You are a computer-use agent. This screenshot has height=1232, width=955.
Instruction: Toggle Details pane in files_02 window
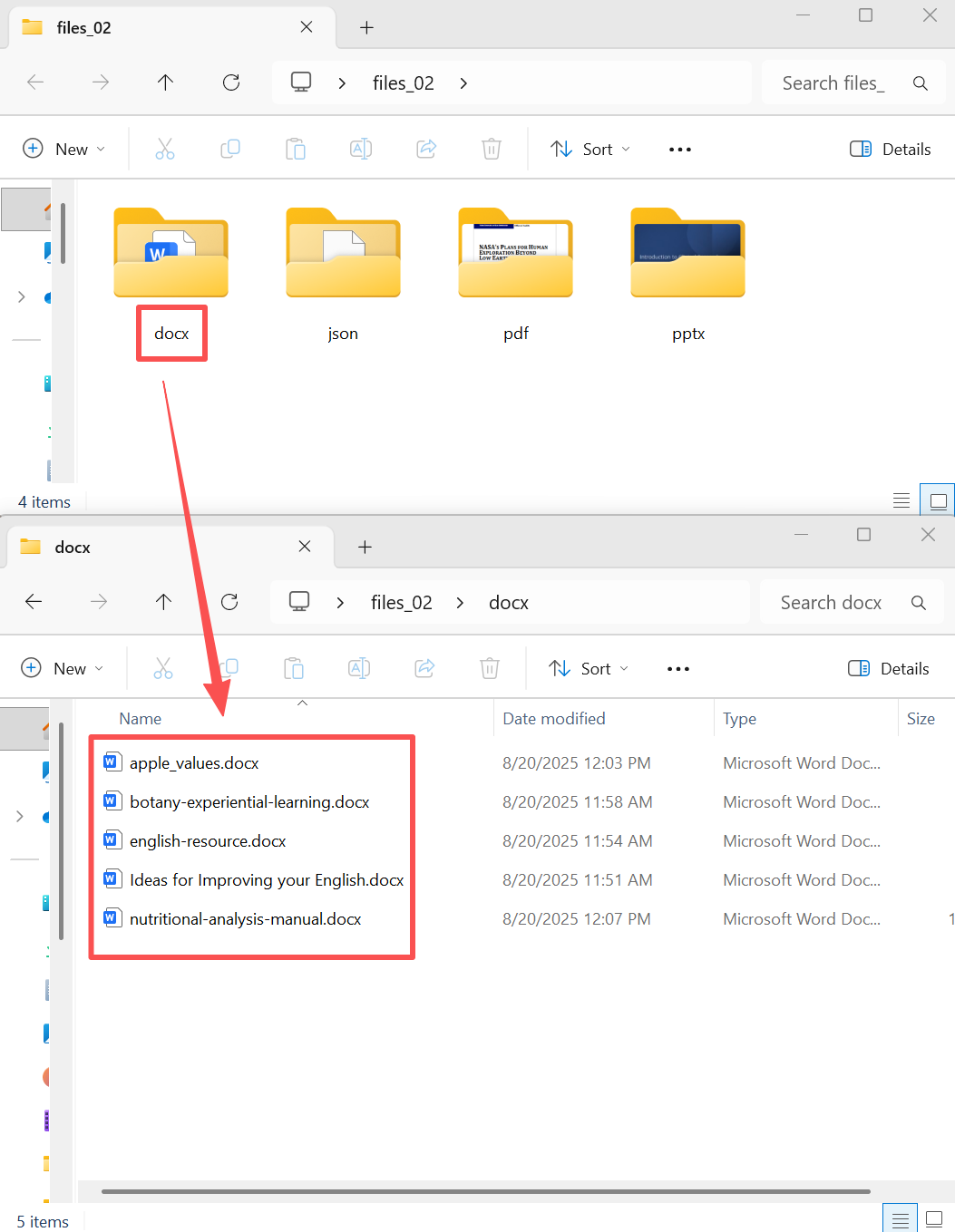click(x=890, y=149)
